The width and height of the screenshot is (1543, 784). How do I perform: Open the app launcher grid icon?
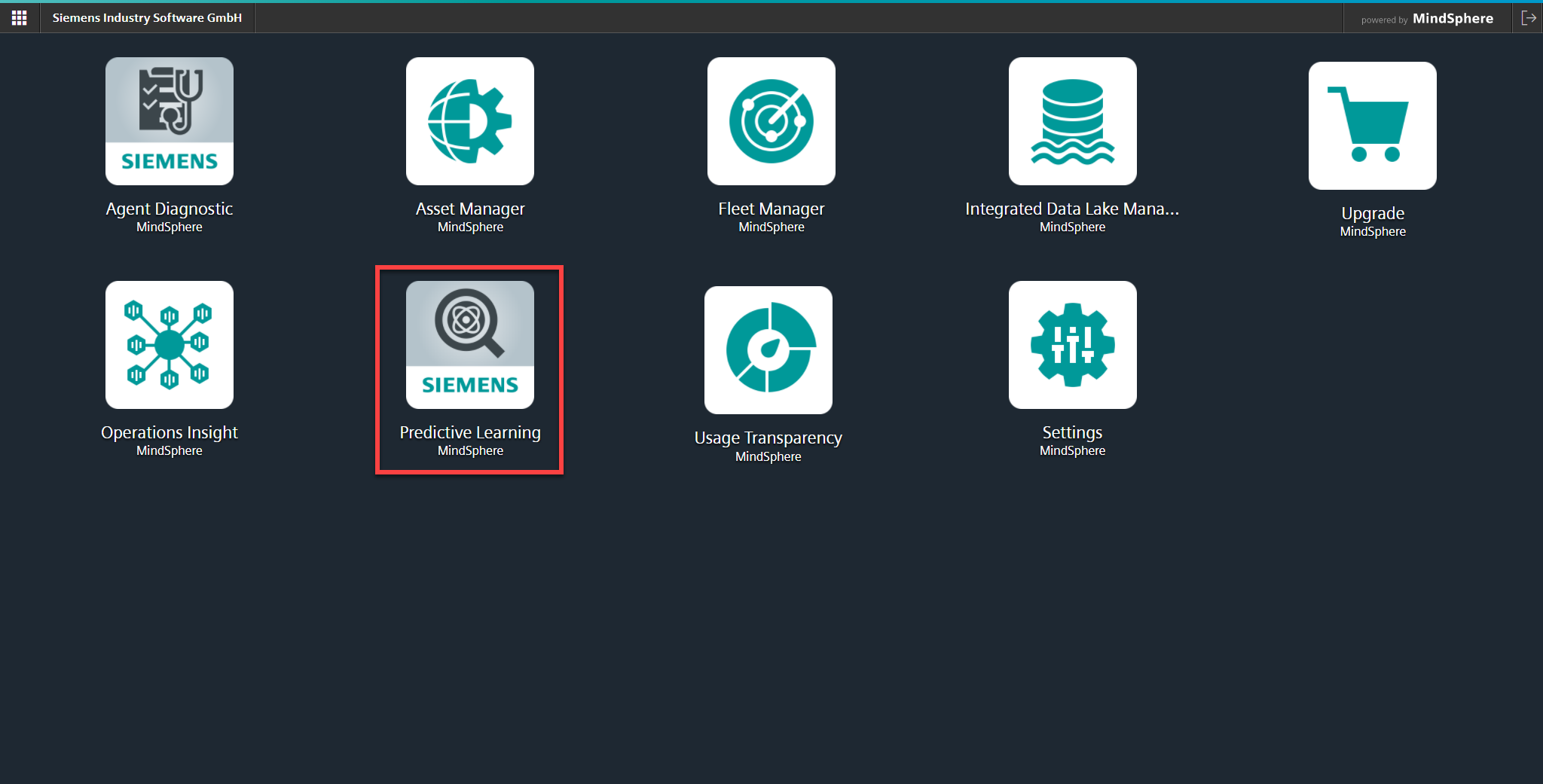[x=19, y=17]
